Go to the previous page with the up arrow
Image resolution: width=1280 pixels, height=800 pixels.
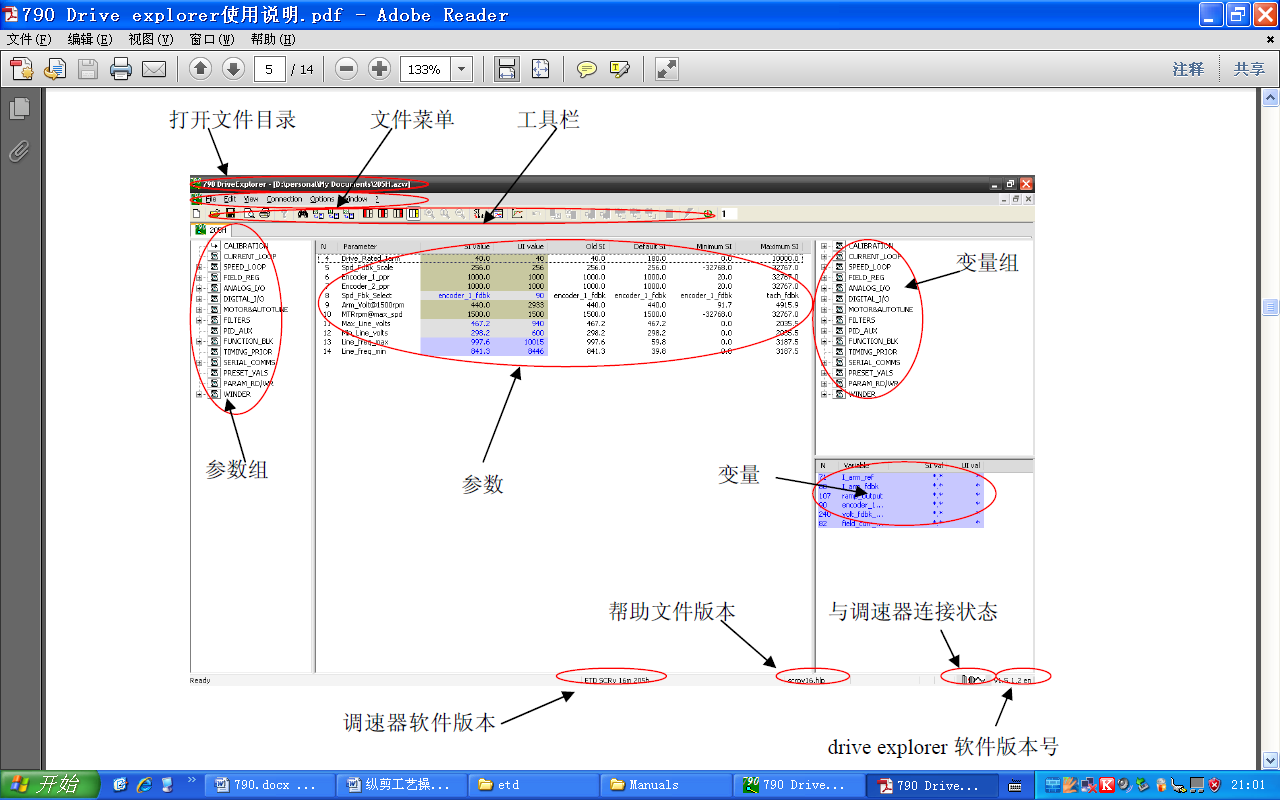(200, 69)
